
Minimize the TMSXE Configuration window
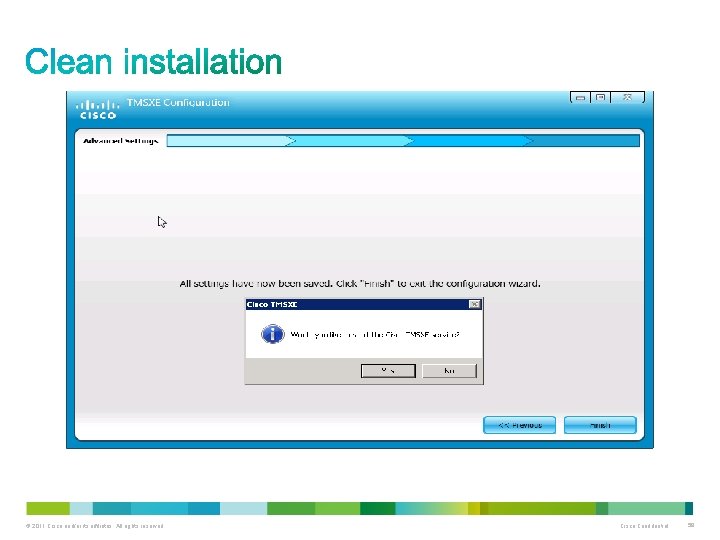click(x=580, y=97)
